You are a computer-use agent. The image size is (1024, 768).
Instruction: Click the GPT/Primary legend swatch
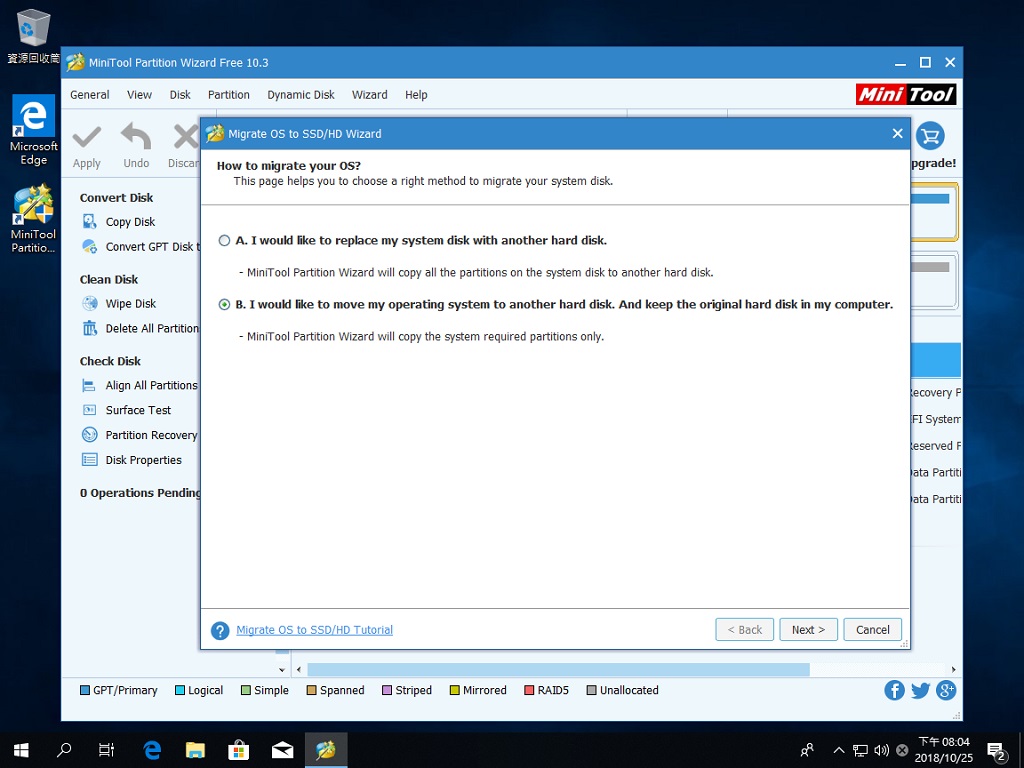tap(85, 690)
